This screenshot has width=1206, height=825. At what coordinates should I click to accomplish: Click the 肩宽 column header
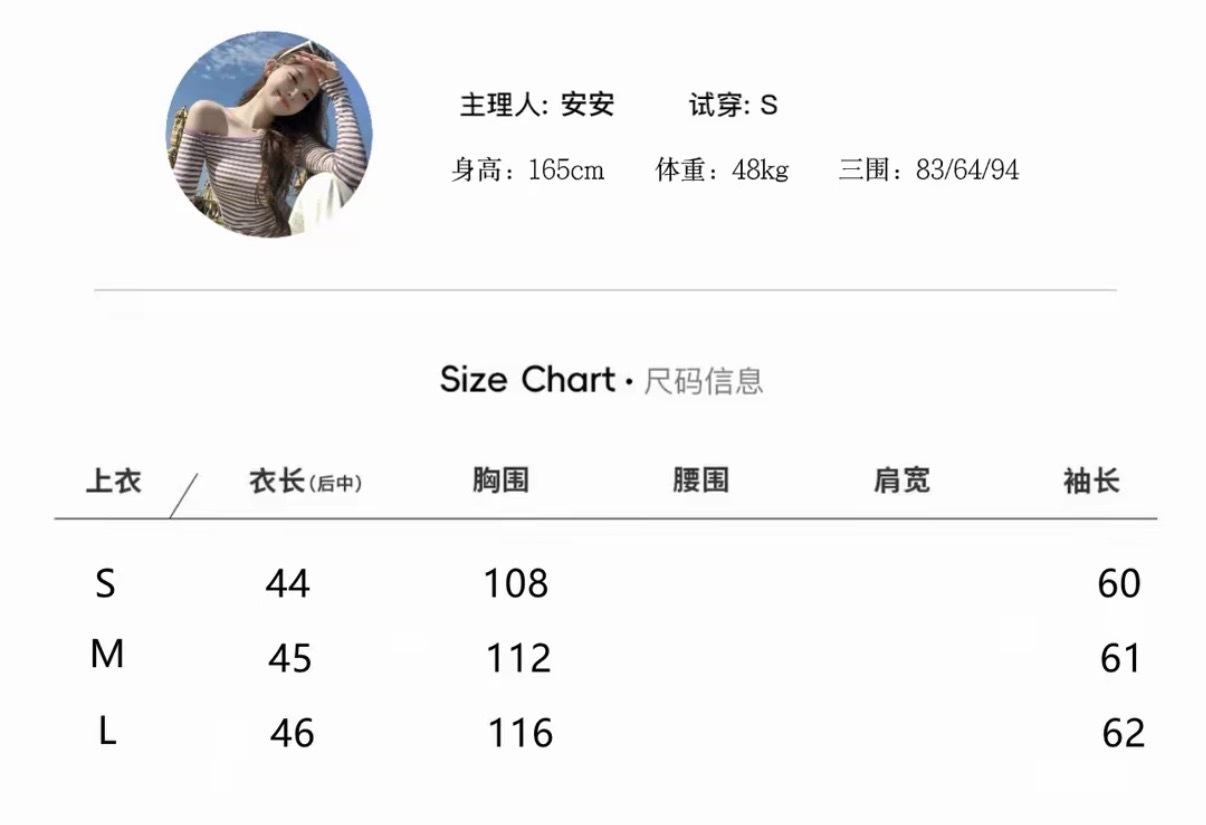click(901, 481)
